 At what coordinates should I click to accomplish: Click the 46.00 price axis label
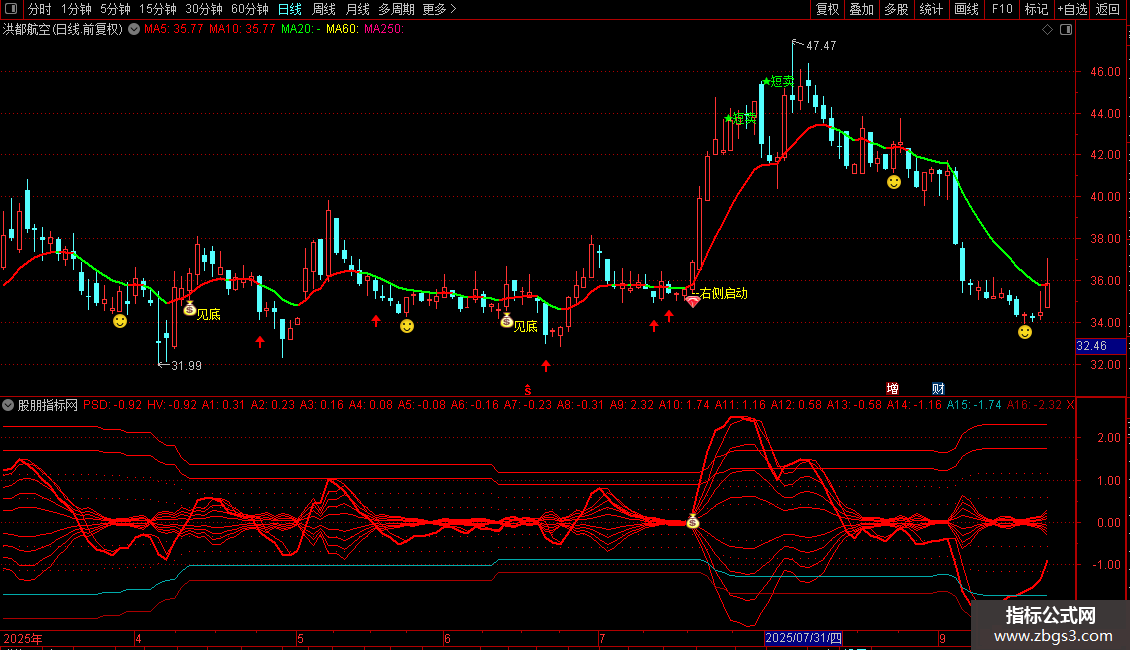[1105, 72]
